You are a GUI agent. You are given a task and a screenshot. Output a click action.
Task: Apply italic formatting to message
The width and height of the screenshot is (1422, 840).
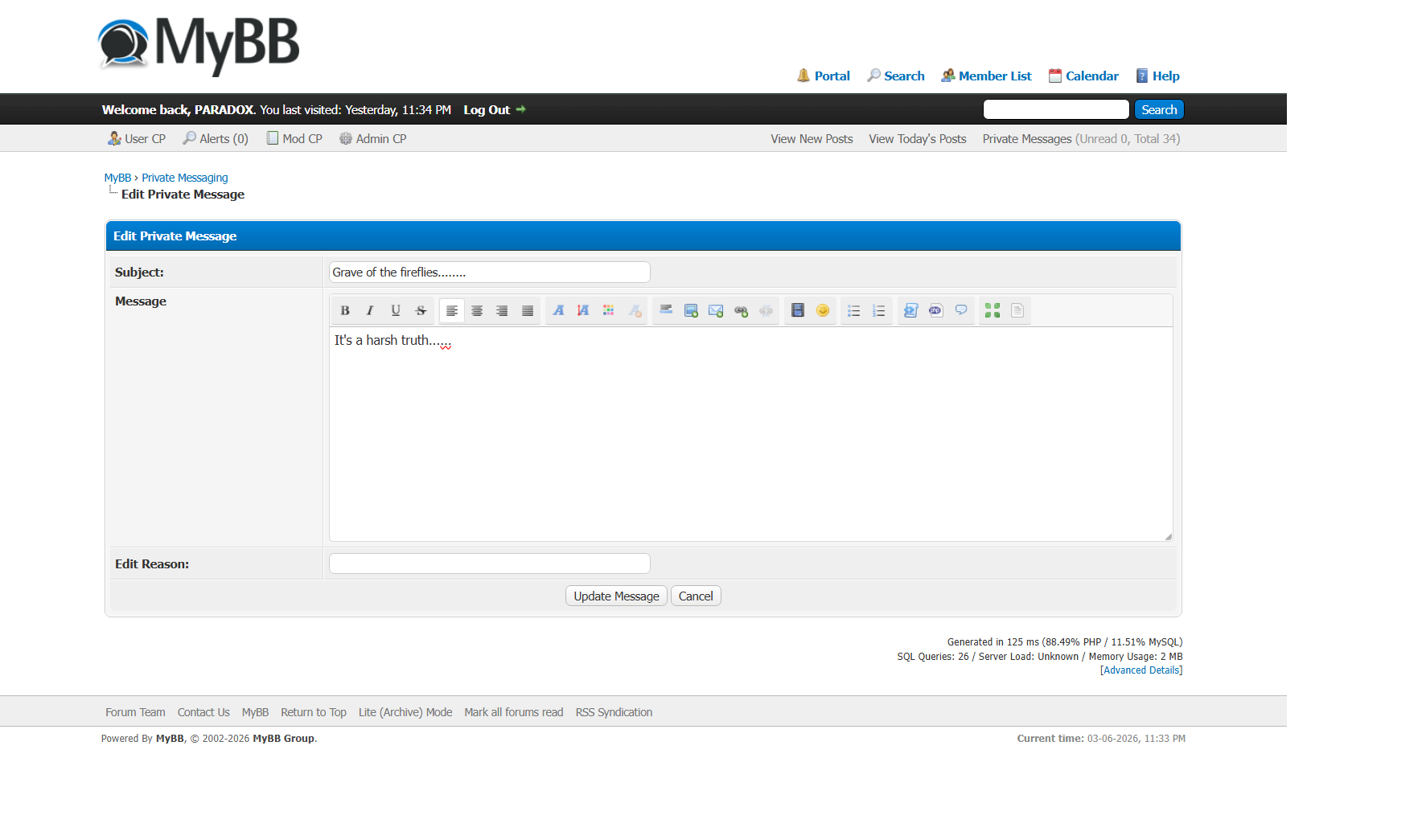[370, 310]
